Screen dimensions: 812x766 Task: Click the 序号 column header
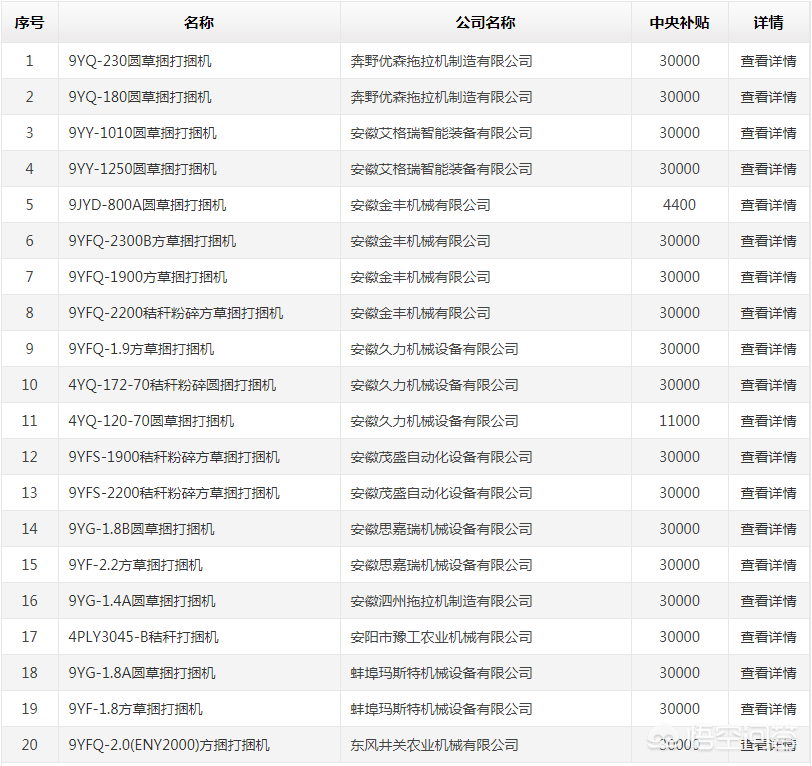tap(30, 23)
